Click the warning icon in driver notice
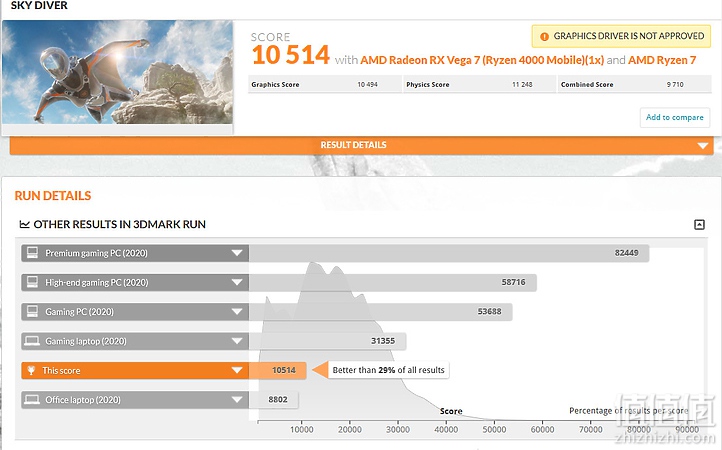 point(544,36)
